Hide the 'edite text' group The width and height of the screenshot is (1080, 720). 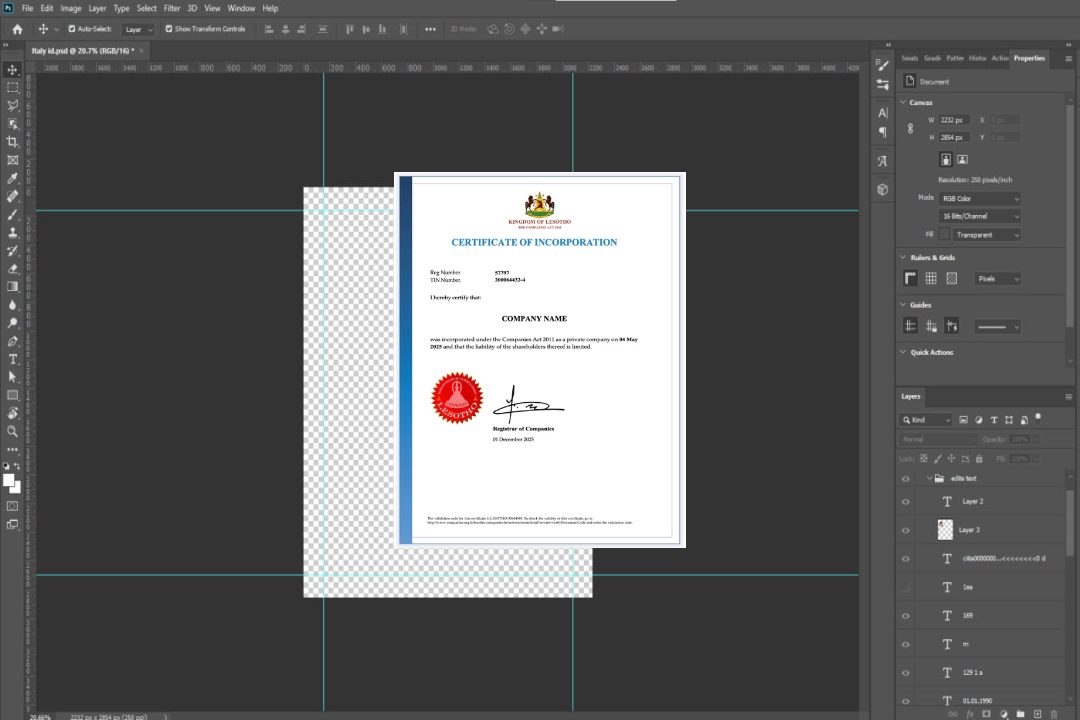(x=906, y=479)
